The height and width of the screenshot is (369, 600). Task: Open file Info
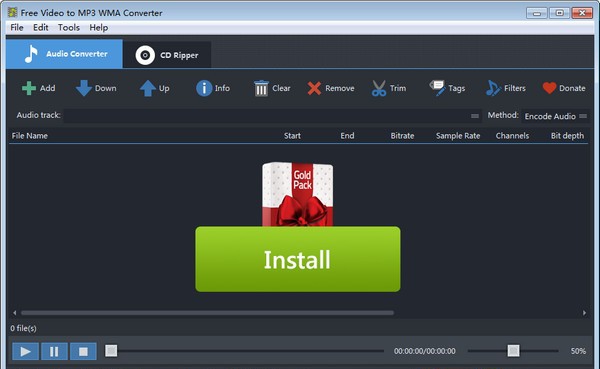(x=213, y=88)
